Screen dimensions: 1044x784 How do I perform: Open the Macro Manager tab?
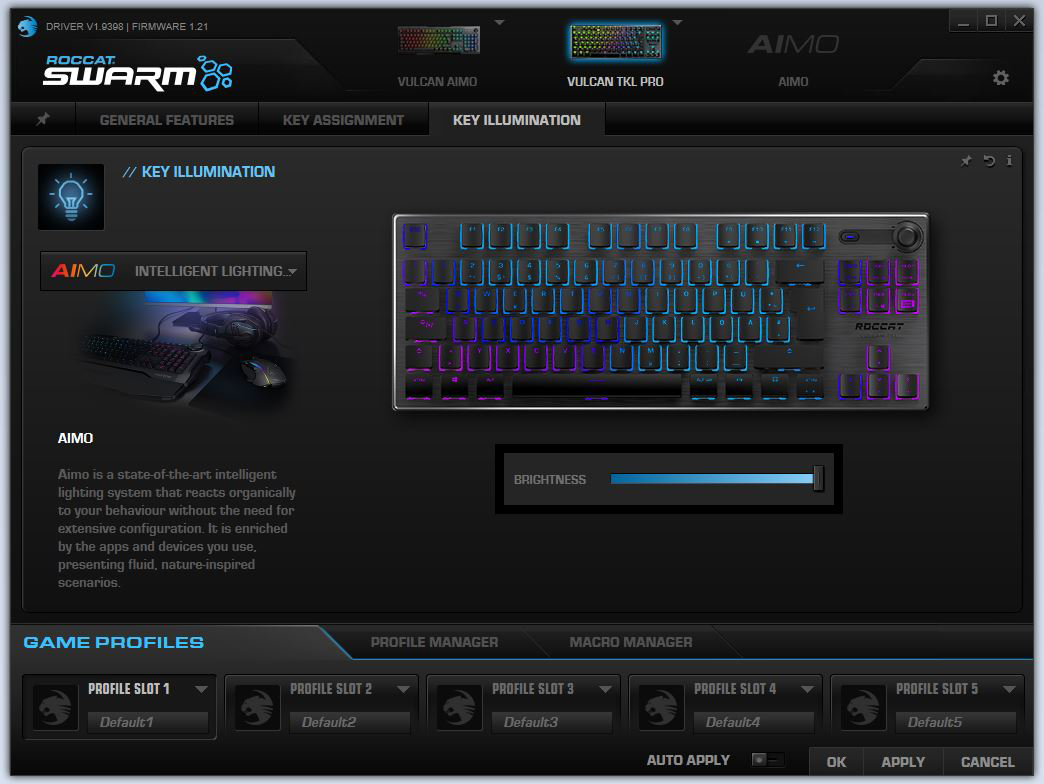click(630, 642)
